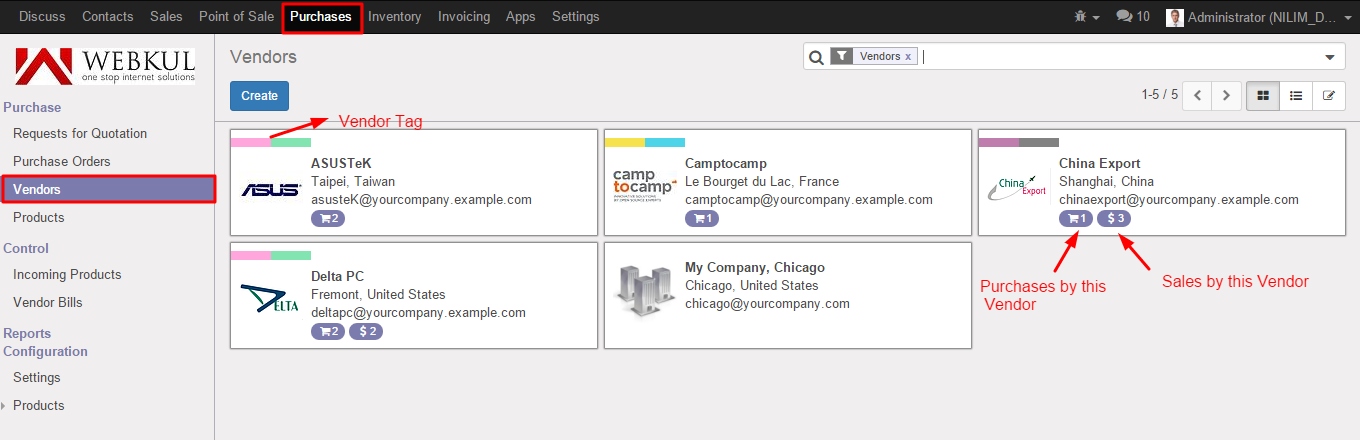Screen dimensions: 1360x440
Task: Open the Point of Sale menu
Action: [x=236, y=17]
